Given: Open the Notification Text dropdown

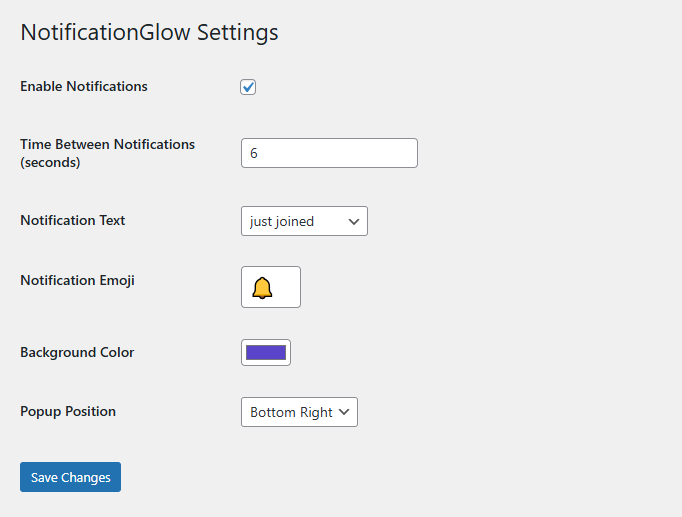Looking at the screenshot, I should tap(304, 221).
